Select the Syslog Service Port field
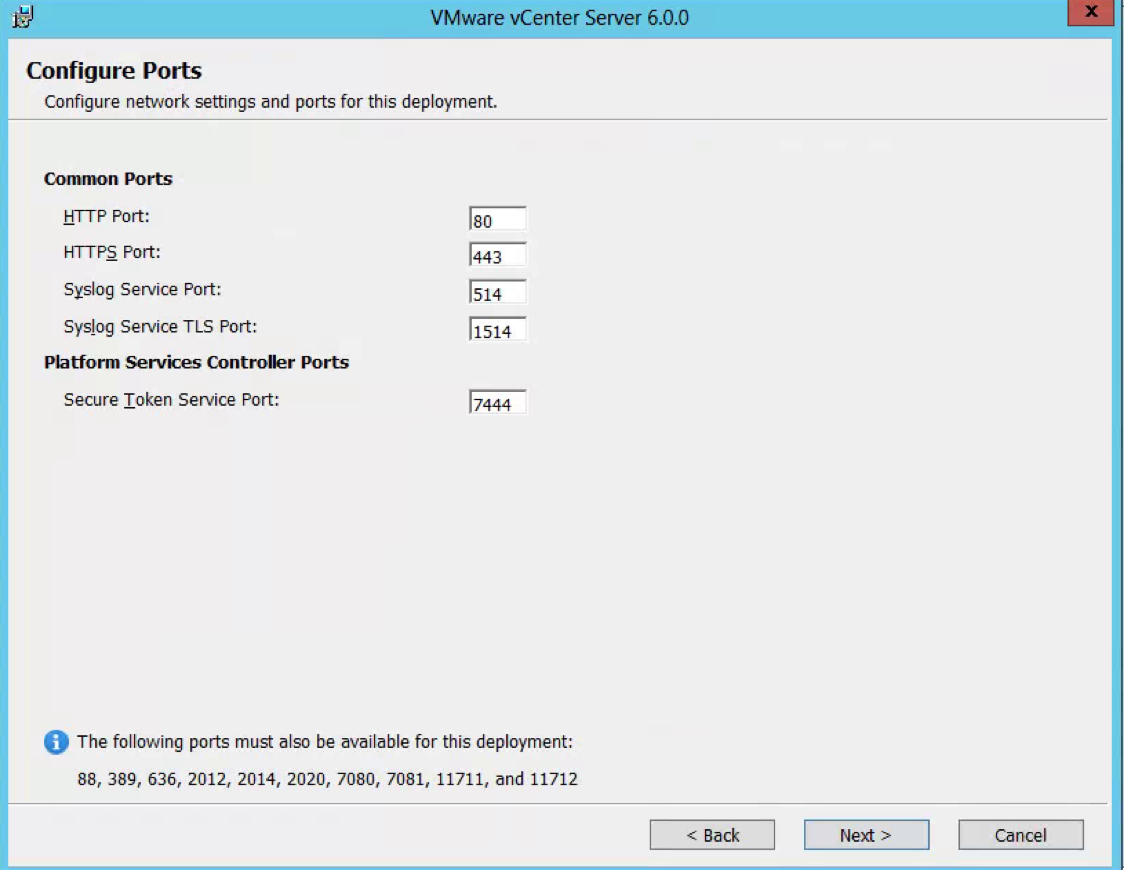Screen dimensions: 1124x870 [x=497, y=292]
